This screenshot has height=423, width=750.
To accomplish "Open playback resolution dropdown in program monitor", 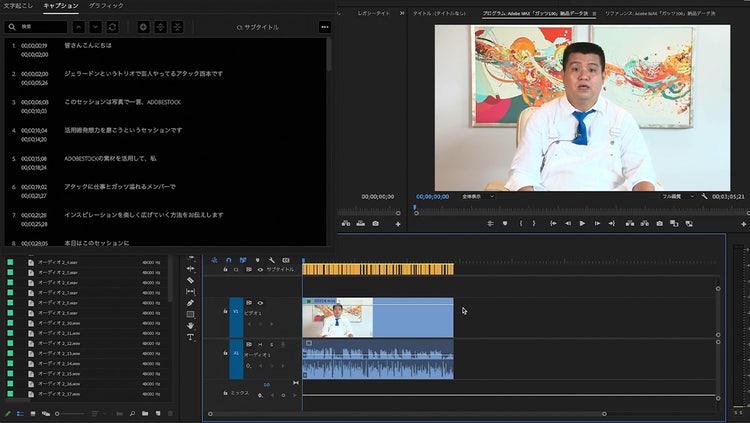I will [677, 196].
